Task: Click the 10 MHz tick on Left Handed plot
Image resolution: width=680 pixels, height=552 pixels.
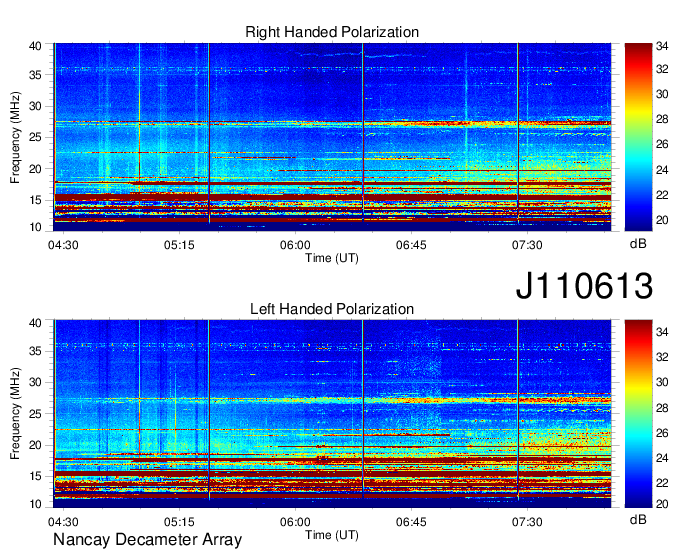Action: point(35,504)
